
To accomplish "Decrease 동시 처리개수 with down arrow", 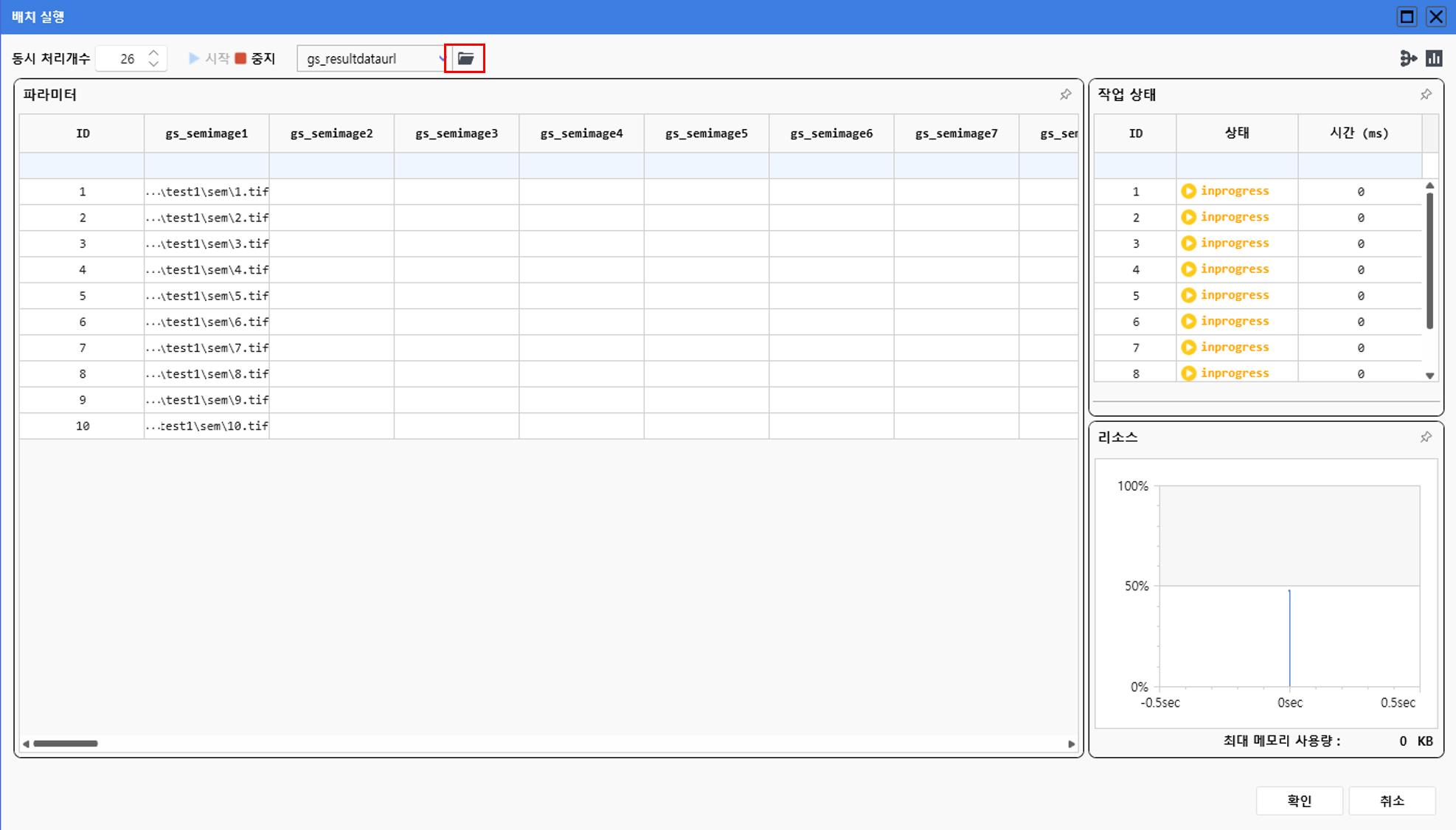I will (x=153, y=64).
